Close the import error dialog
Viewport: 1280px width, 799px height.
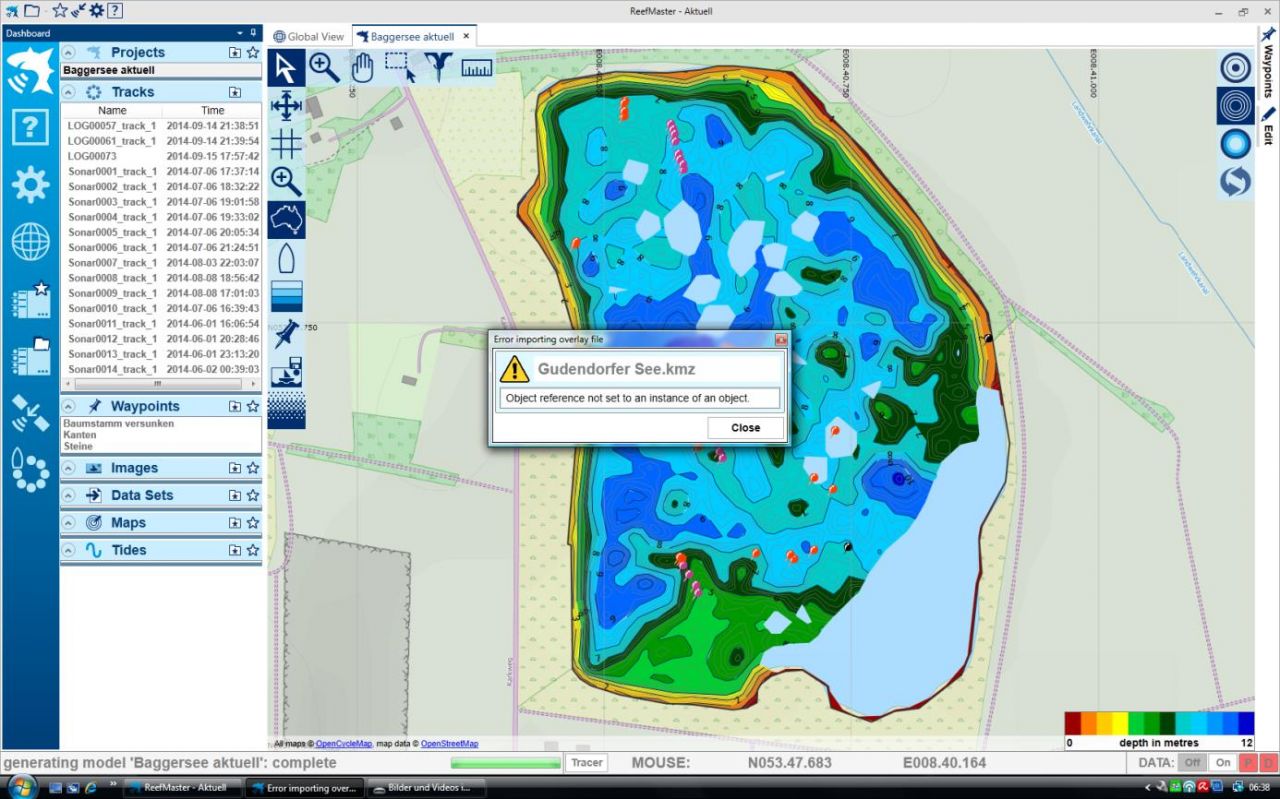pos(745,427)
